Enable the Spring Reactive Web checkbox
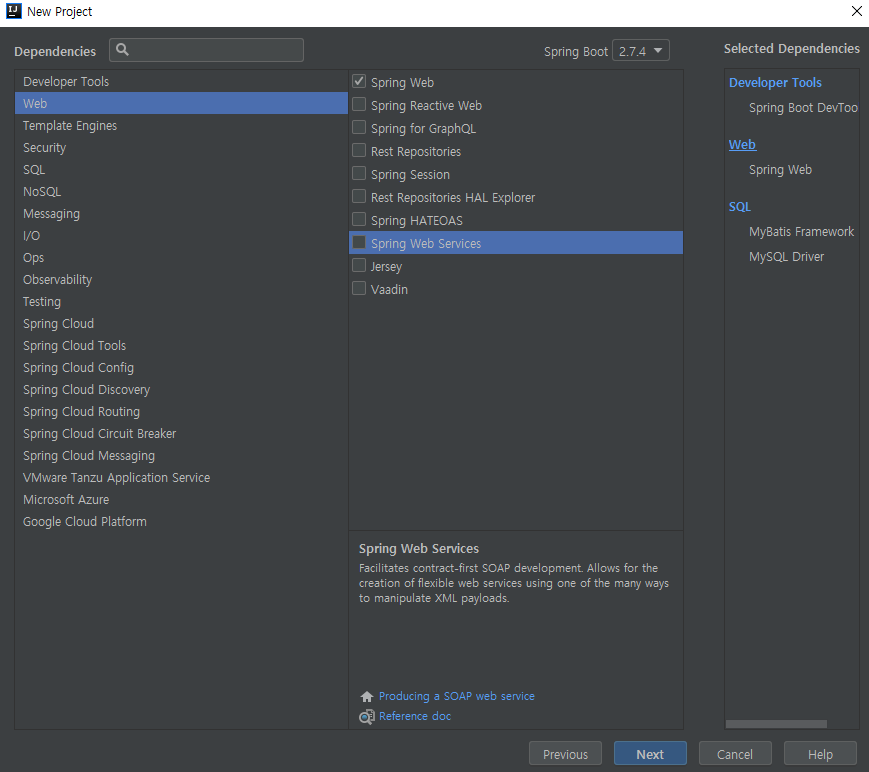This screenshot has height=772, width=869. tap(359, 105)
